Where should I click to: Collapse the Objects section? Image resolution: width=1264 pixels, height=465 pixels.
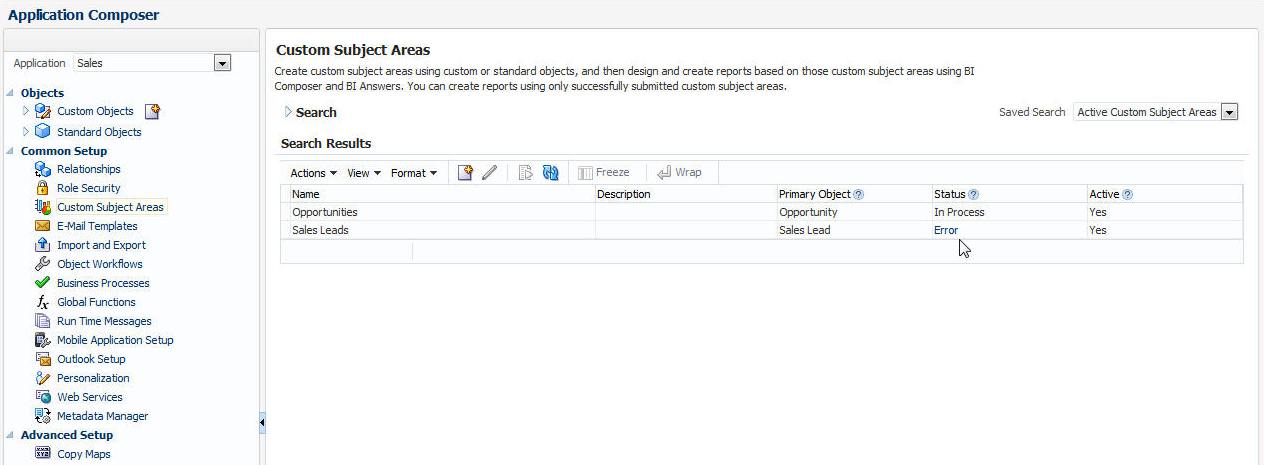pyautogui.click(x=12, y=93)
